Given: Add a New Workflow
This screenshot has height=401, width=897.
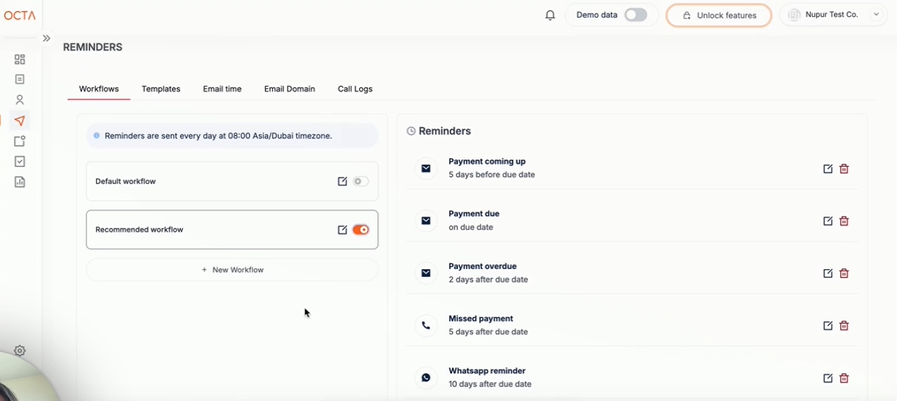Looking at the screenshot, I should tap(232, 270).
